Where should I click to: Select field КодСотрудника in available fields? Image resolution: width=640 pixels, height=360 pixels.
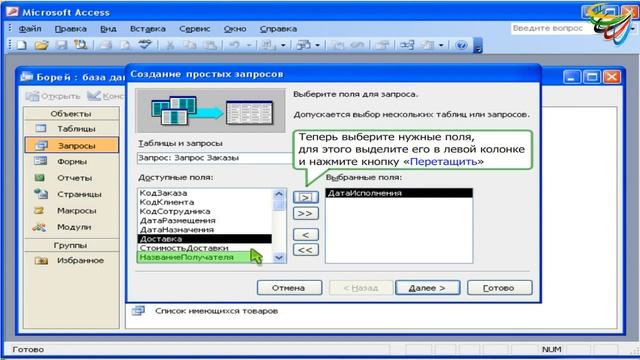point(205,211)
